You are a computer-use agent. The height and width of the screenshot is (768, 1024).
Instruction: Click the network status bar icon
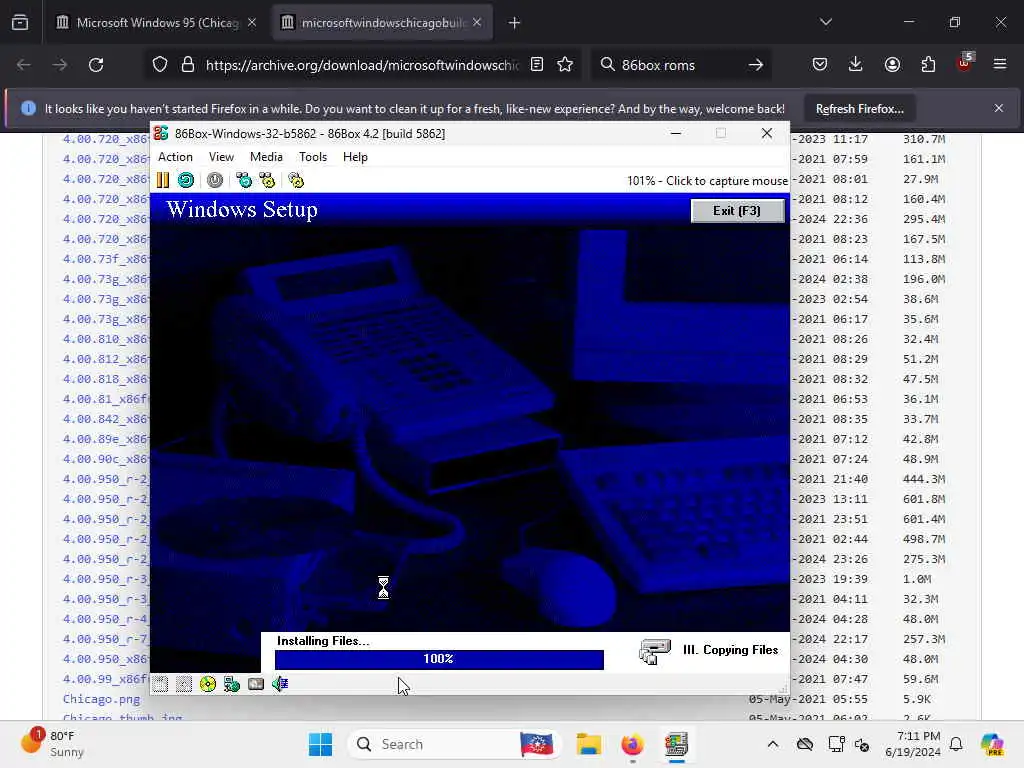tap(232, 684)
